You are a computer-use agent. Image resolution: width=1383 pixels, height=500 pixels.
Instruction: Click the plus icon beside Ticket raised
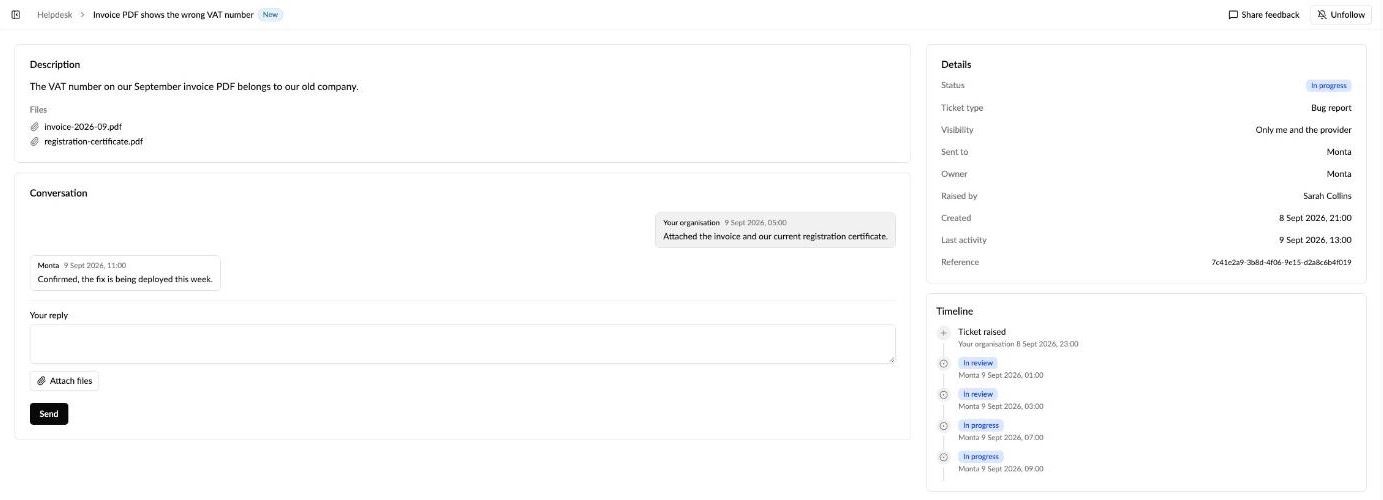[943, 332]
